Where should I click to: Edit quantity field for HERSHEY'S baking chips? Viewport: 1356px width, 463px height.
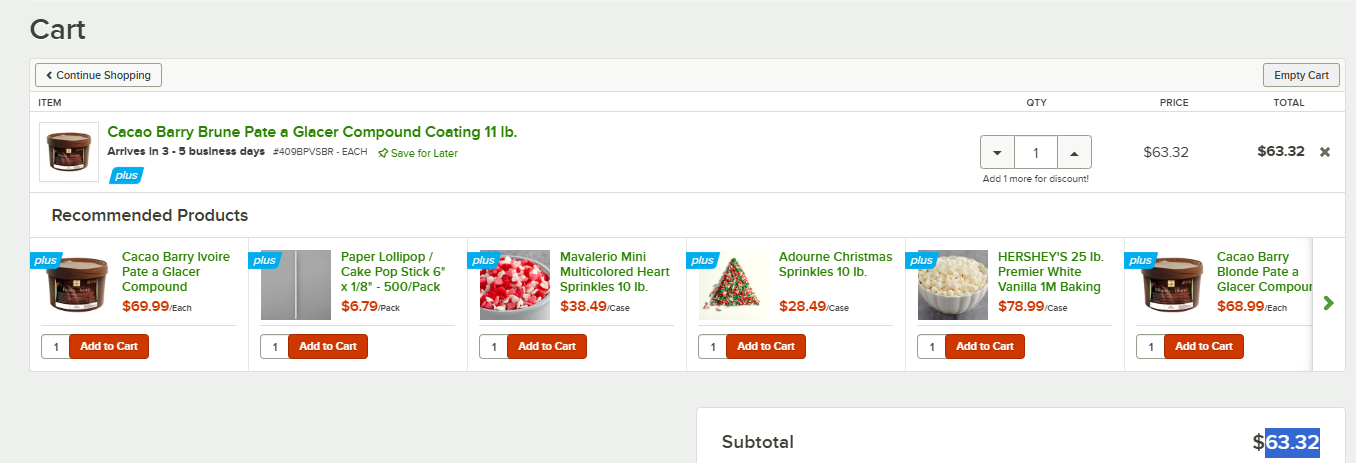click(932, 346)
